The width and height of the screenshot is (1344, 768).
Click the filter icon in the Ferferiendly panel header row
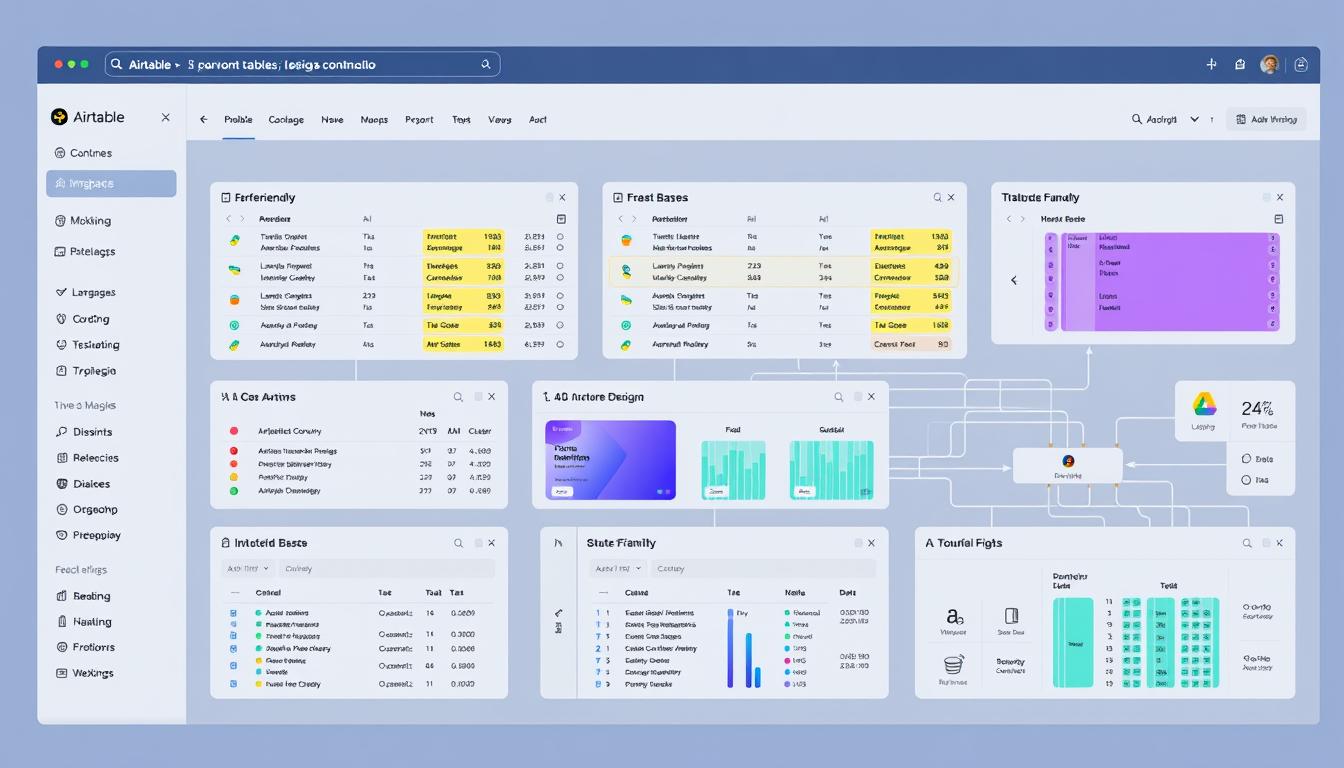coord(561,219)
